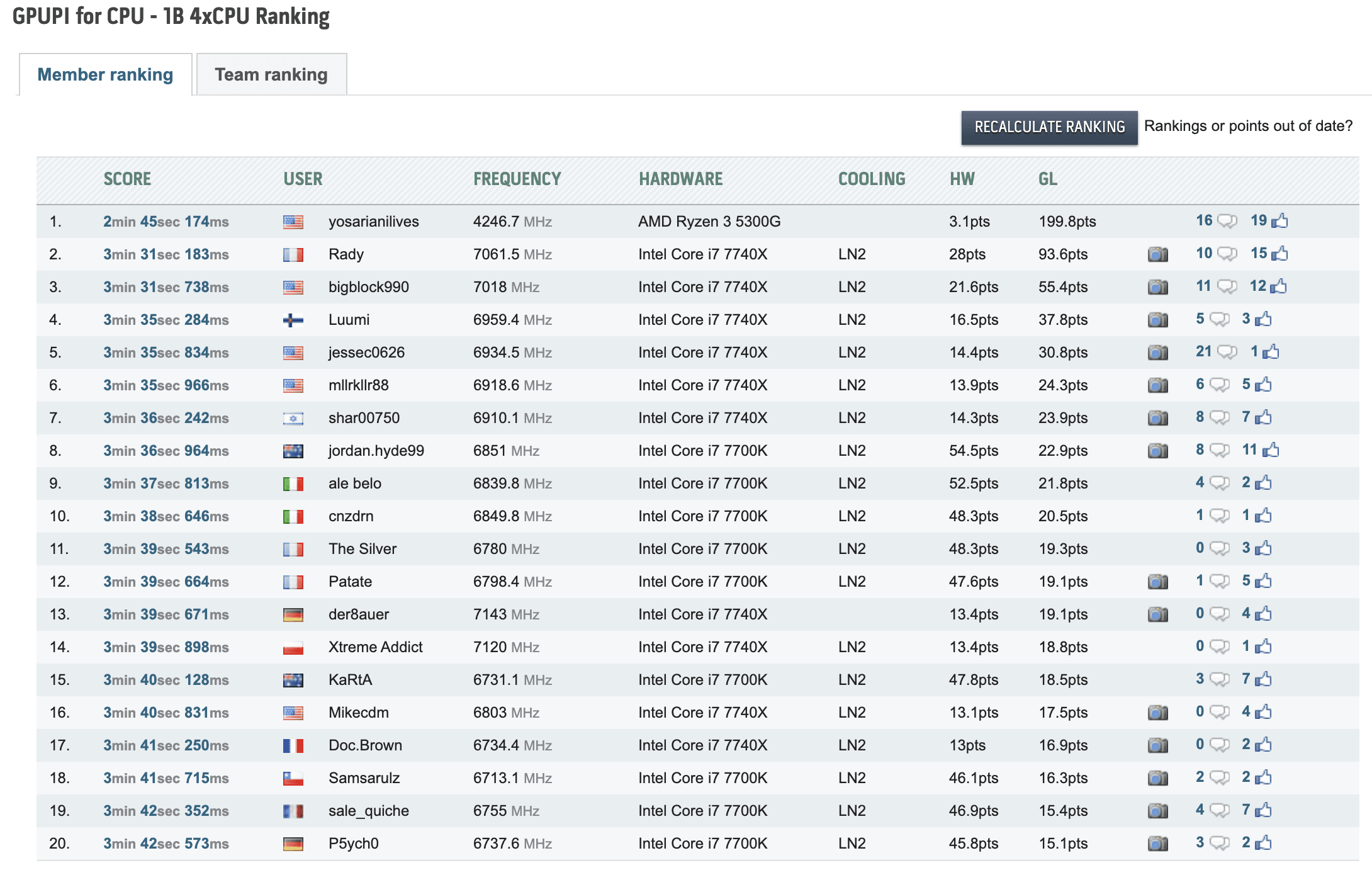The image size is (1372, 870).
Task: Open score 3min 39sec 671ms
Action: tap(166, 614)
